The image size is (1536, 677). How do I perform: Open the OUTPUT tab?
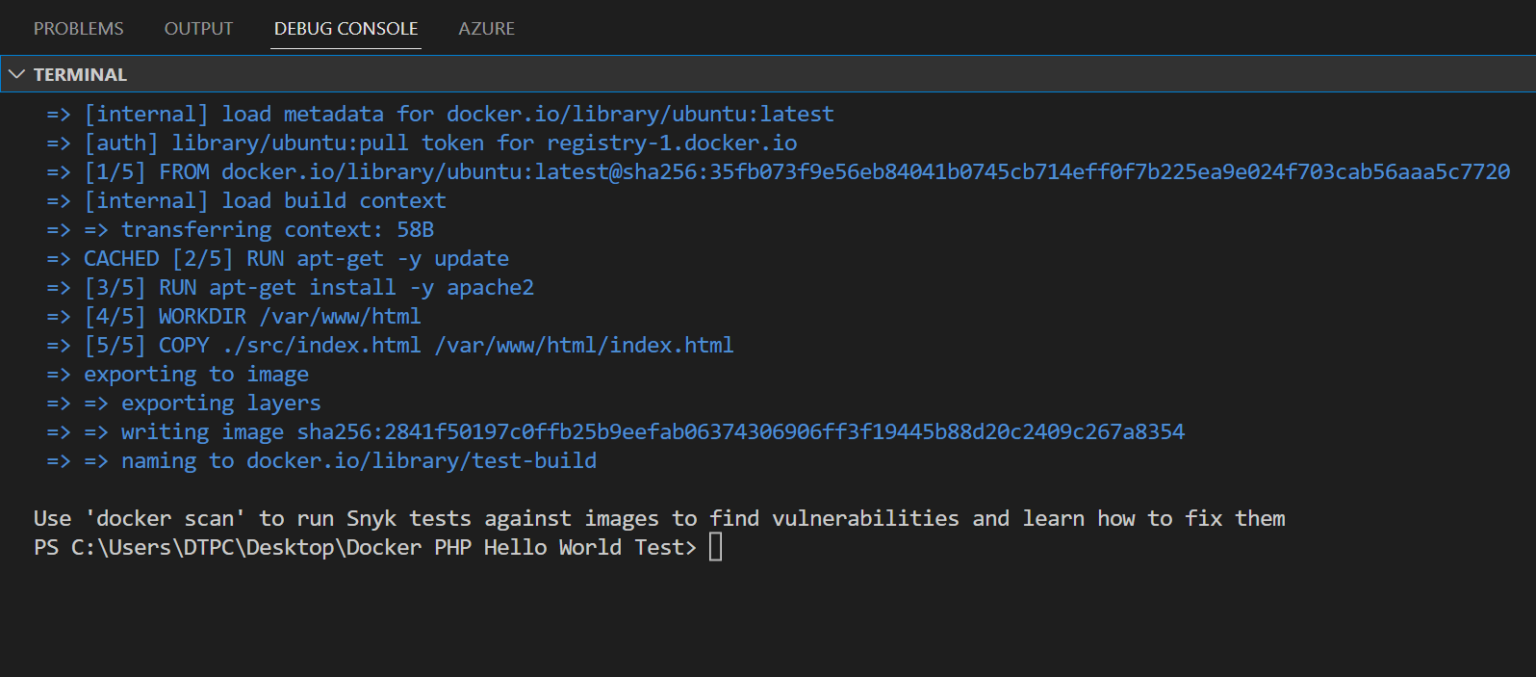(198, 29)
